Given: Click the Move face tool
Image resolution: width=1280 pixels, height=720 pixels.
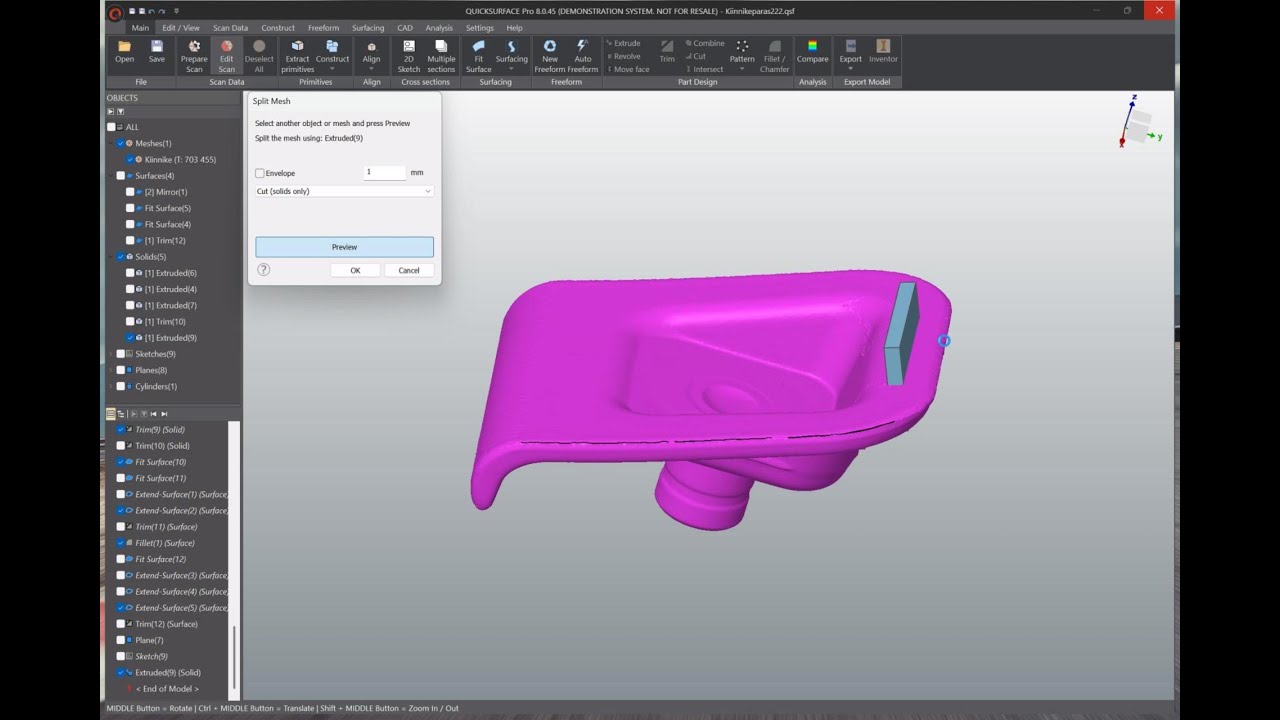Looking at the screenshot, I should pyautogui.click(x=629, y=70).
